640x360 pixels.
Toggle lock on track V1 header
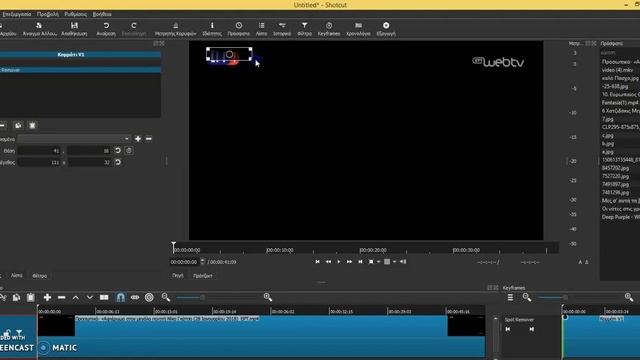pyautogui.click(x=8, y=333)
